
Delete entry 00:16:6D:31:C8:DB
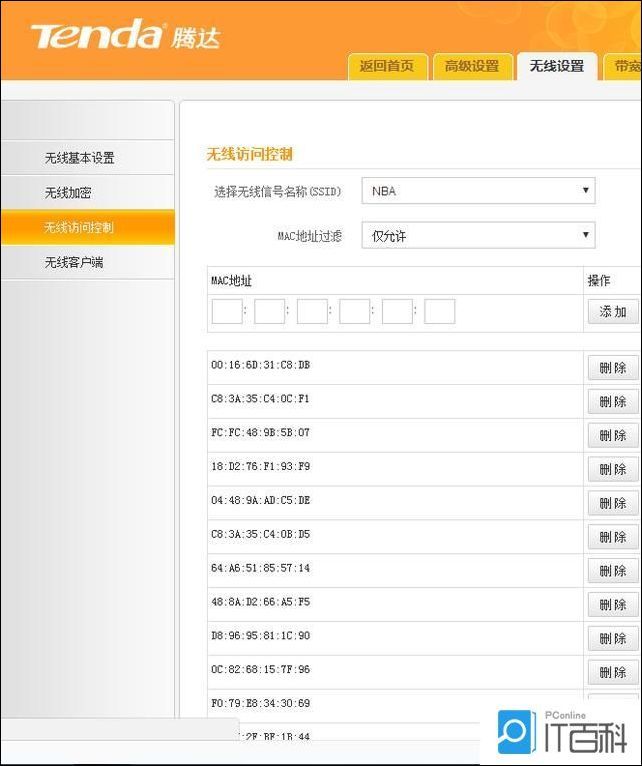coord(613,367)
